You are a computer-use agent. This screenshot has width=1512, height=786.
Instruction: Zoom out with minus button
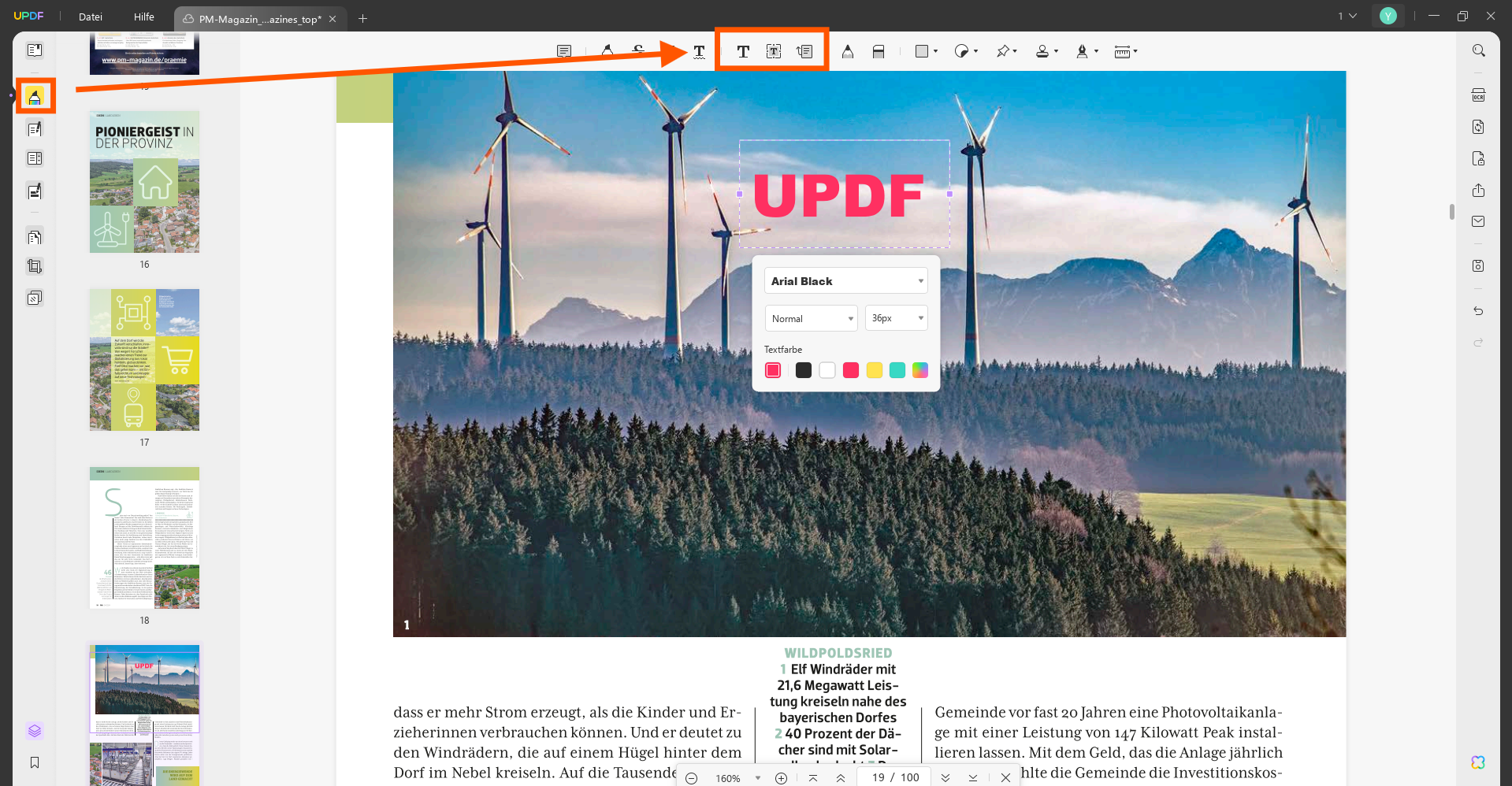click(x=692, y=778)
